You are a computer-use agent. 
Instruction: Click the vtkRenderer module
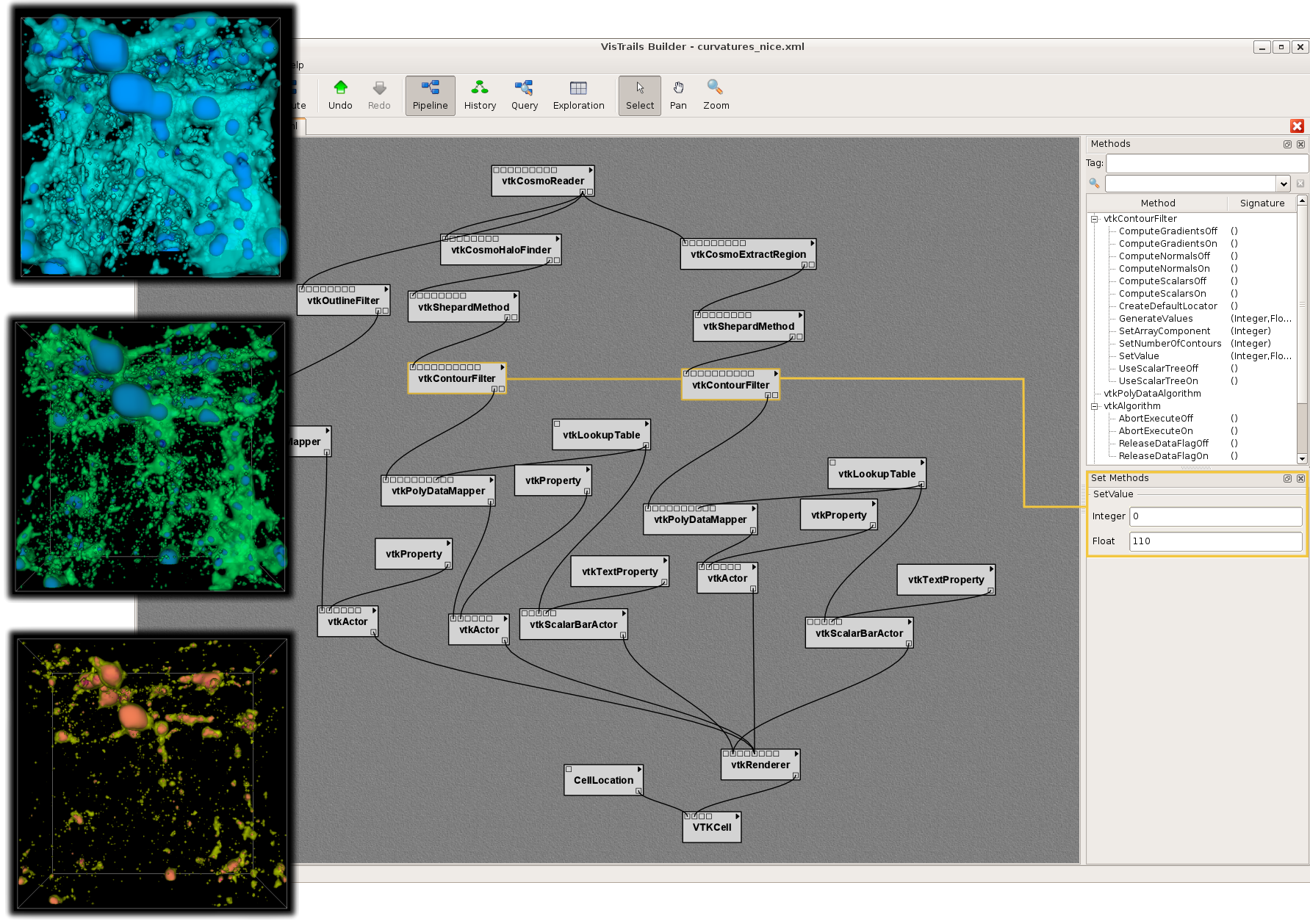coord(760,765)
